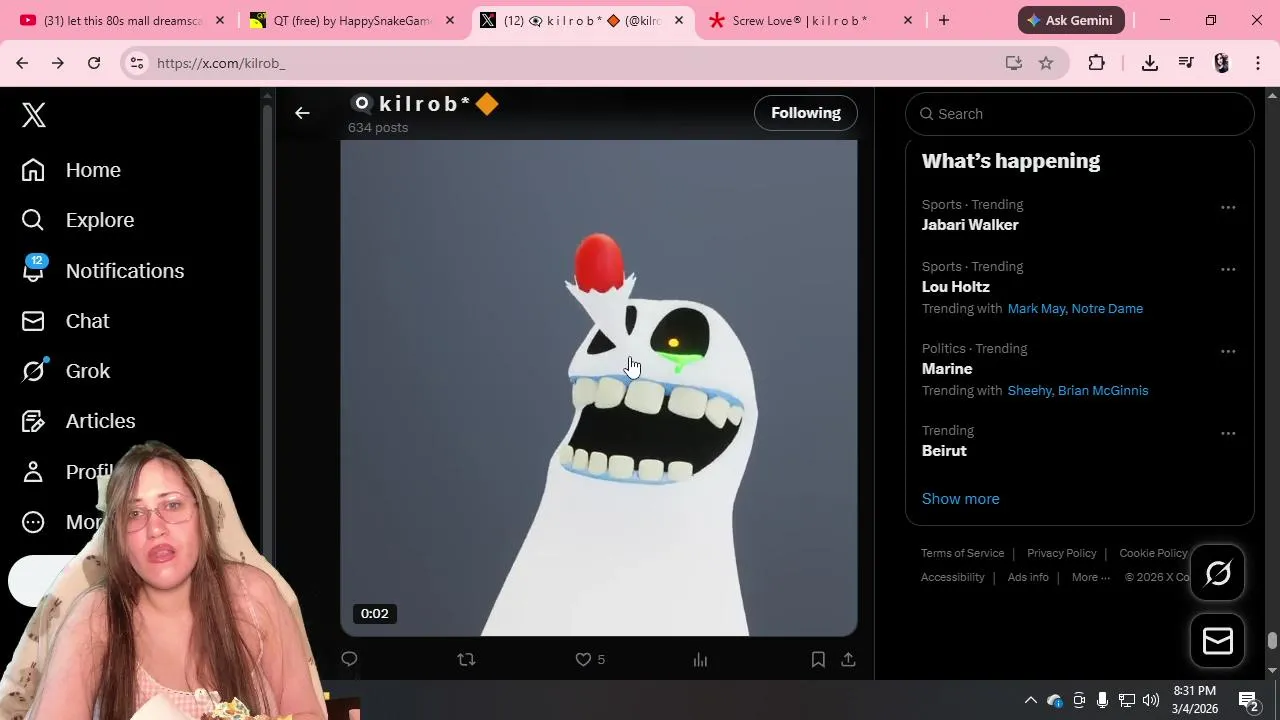Open browser downloads

[x=1150, y=63]
